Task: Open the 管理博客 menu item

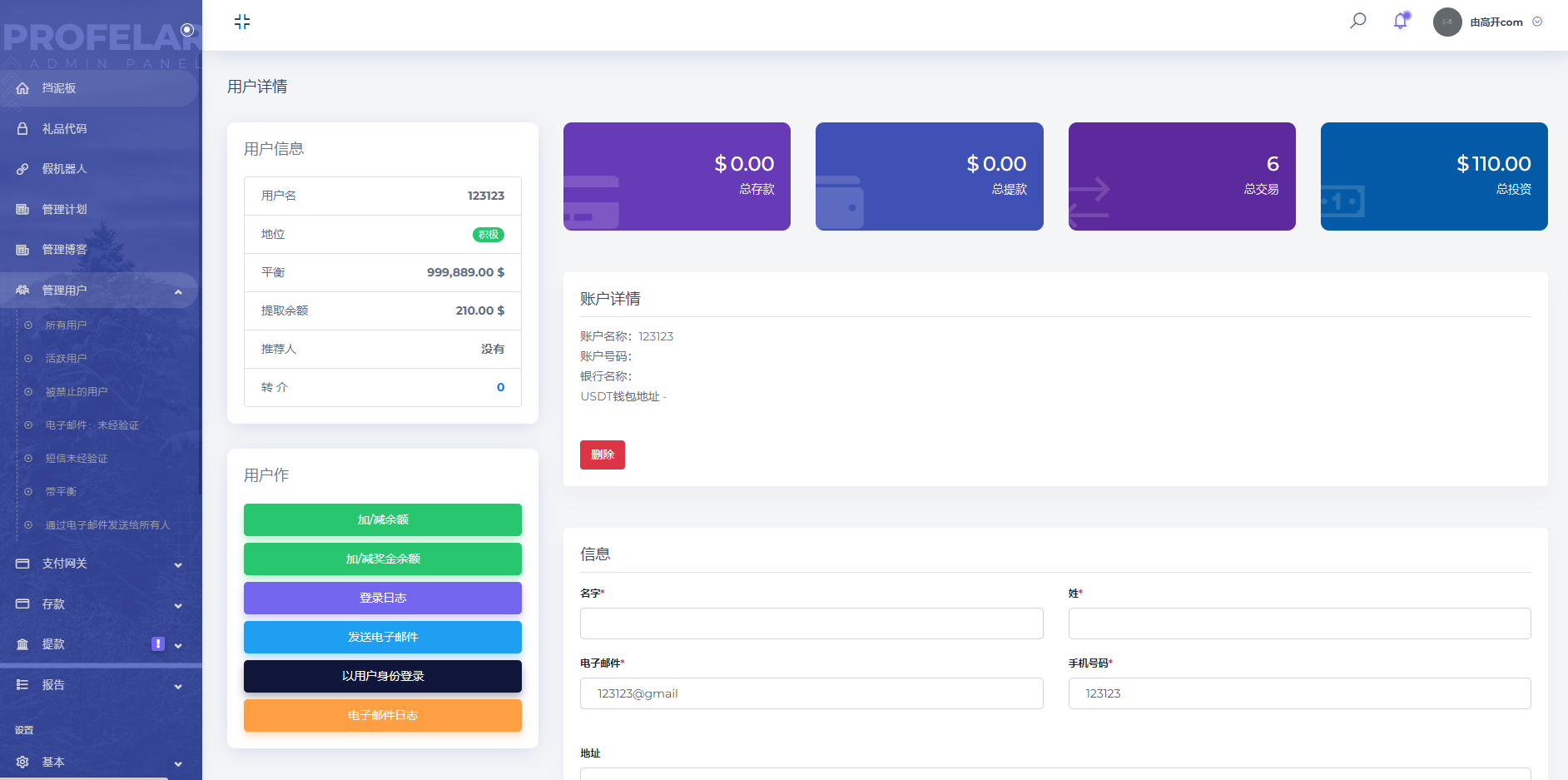Action: 65,250
